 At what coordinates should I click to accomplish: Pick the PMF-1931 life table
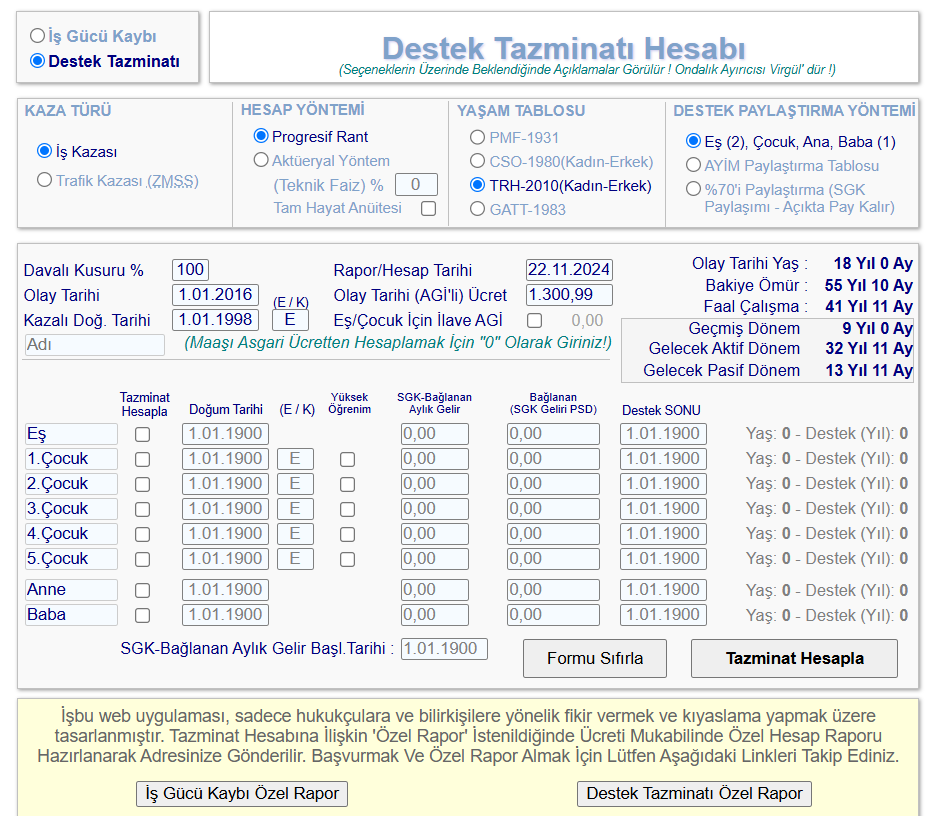[x=477, y=137]
